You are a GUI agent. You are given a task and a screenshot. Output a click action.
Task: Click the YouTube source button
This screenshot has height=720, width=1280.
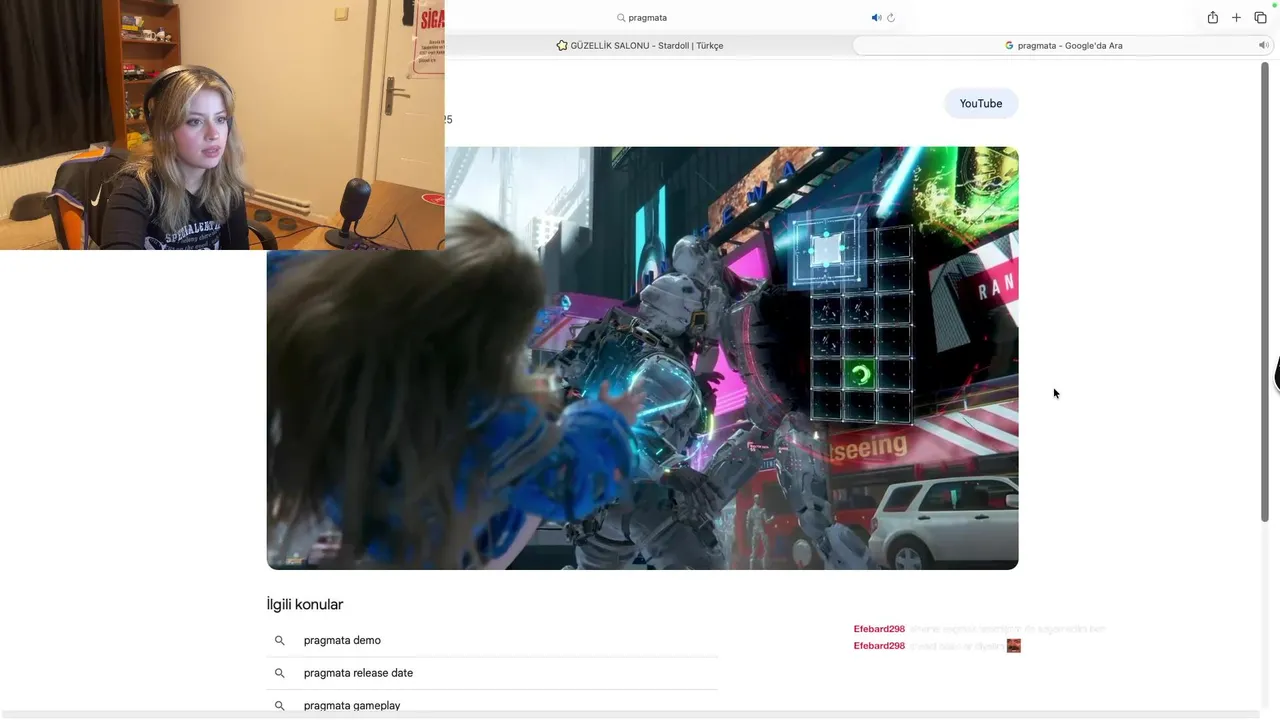tap(980, 103)
